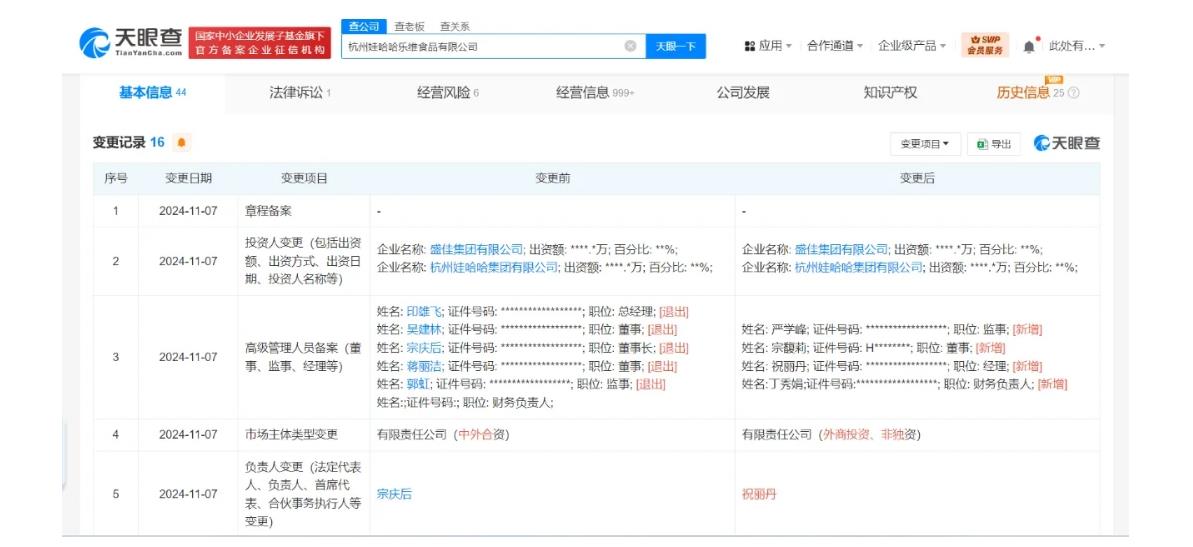The height and width of the screenshot is (547, 1193).
Task: Open 杭州娃哈哈集团有限公司 link in 变更后 column
Action: coord(858,267)
